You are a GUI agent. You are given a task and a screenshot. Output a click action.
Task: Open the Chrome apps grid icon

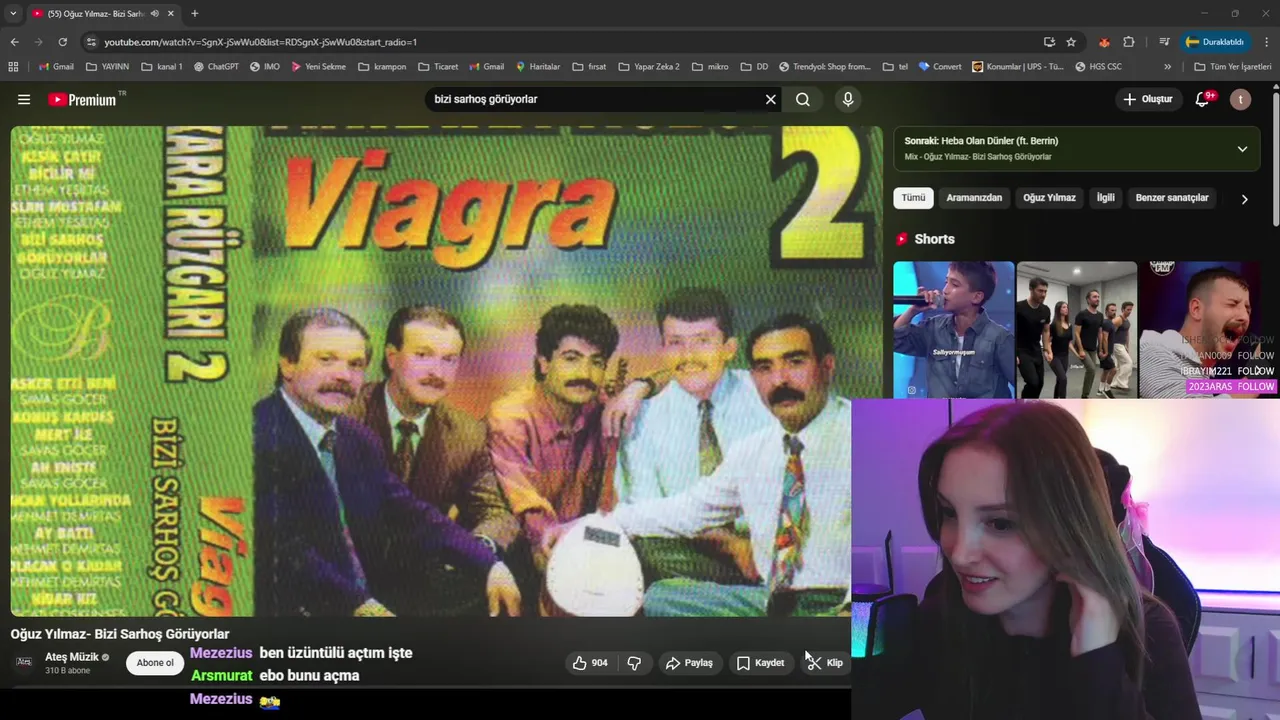coord(13,67)
